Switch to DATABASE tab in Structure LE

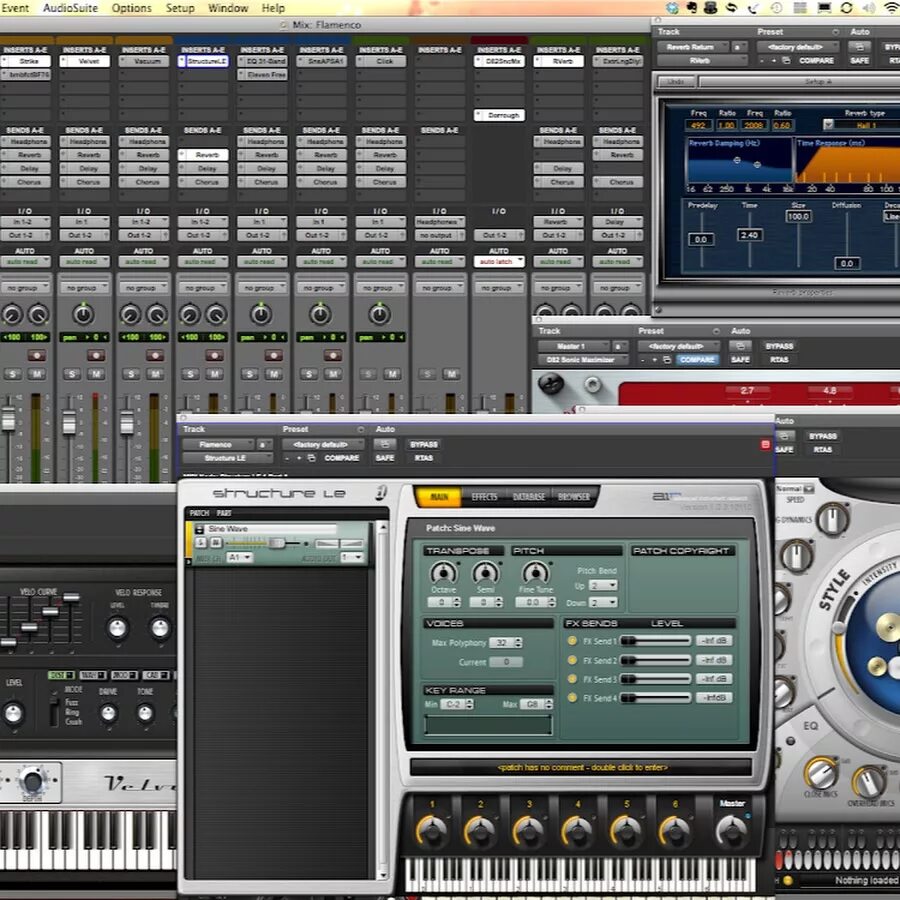point(529,496)
